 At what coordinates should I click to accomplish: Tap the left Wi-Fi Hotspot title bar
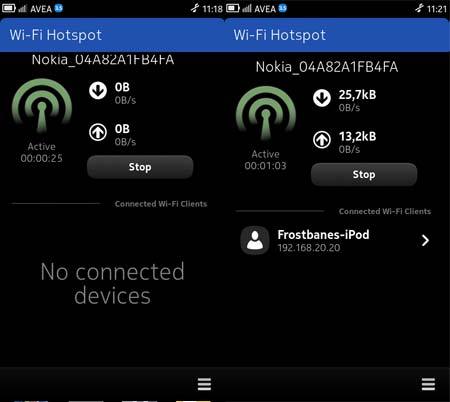(x=112, y=35)
